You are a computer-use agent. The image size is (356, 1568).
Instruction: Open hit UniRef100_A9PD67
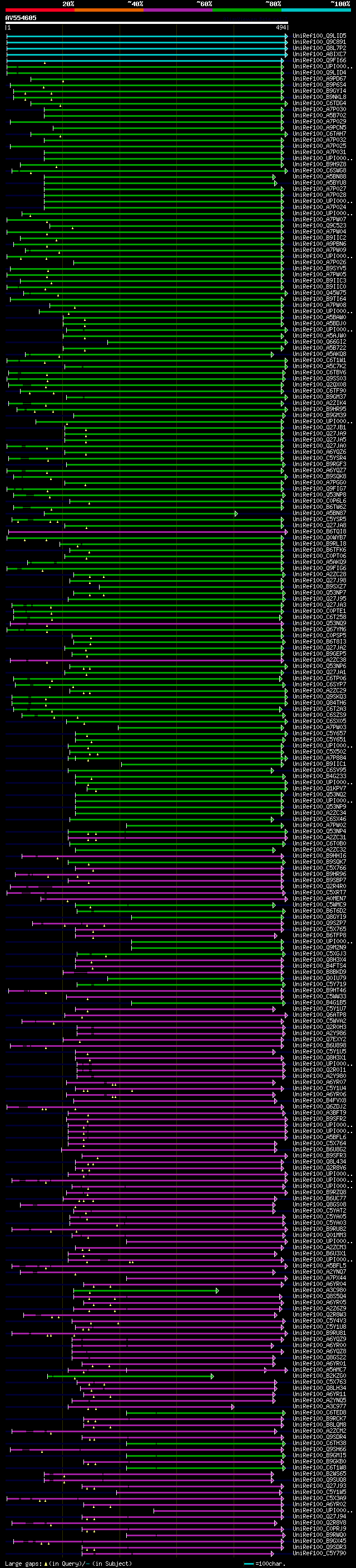point(319,78)
